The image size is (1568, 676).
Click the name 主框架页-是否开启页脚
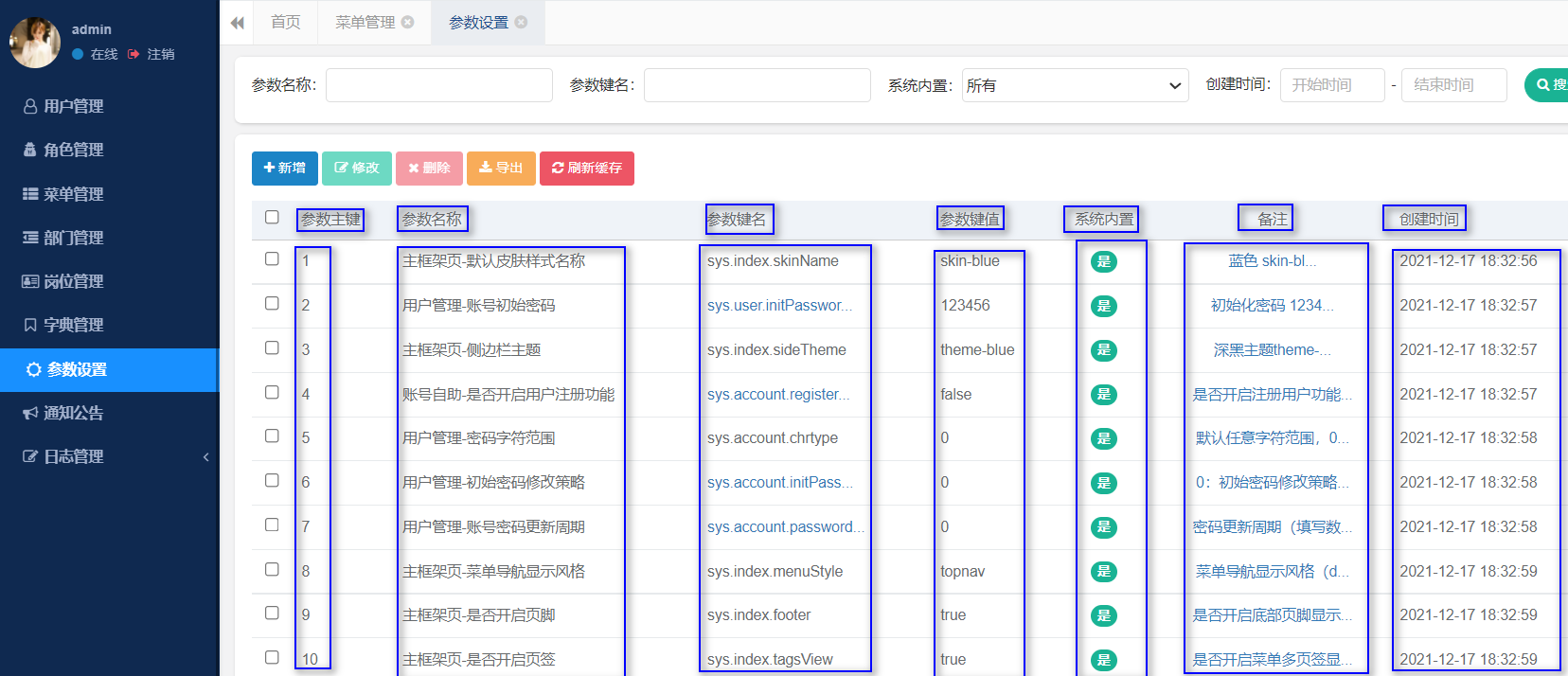[x=479, y=615]
